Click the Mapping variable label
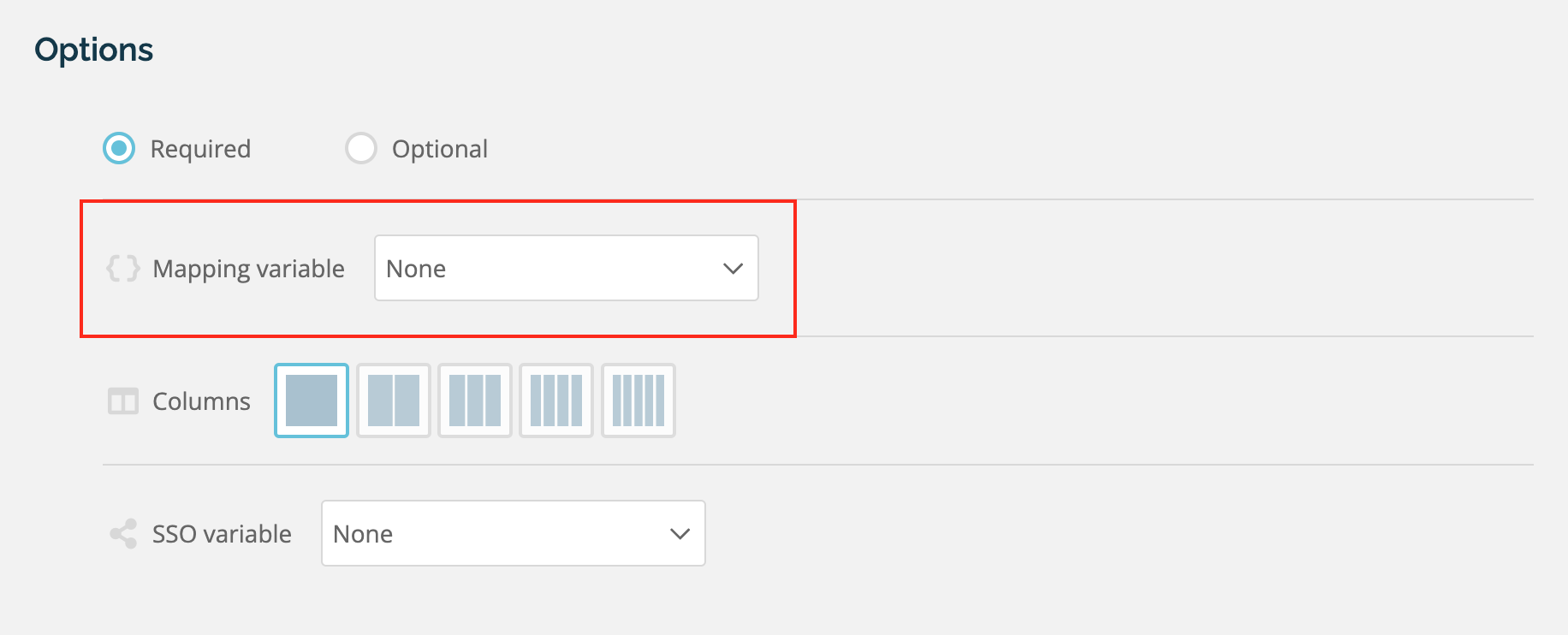This screenshot has height=635, width=1568. (x=248, y=270)
